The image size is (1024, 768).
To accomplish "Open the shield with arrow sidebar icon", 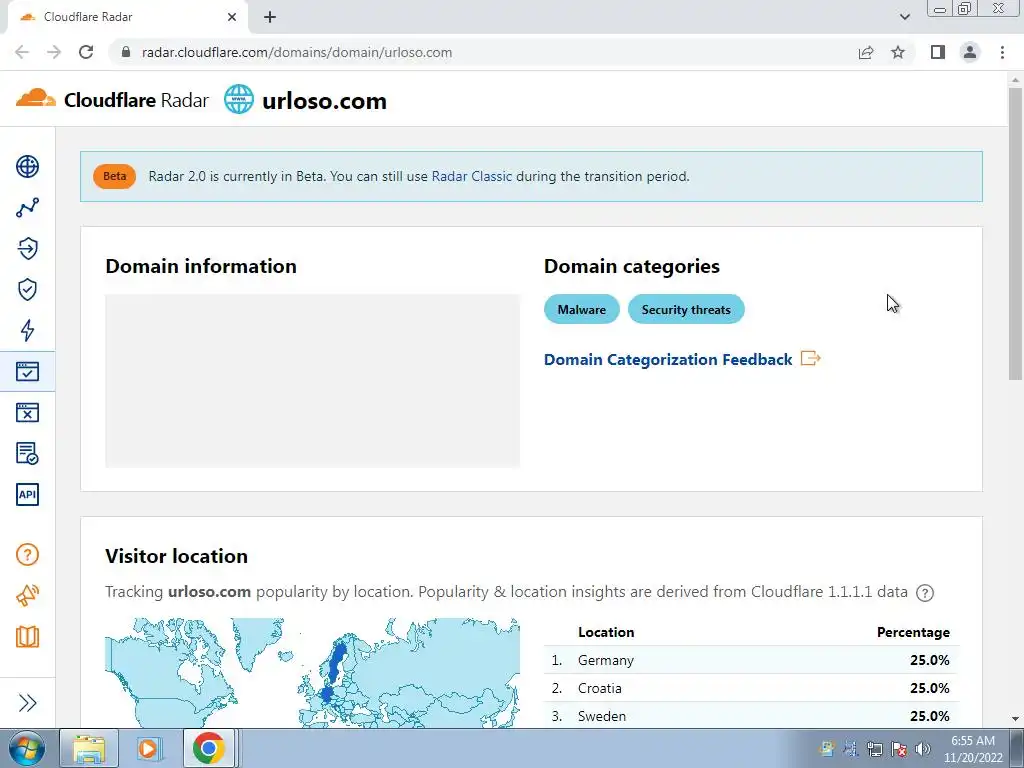I will click(27, 248).
